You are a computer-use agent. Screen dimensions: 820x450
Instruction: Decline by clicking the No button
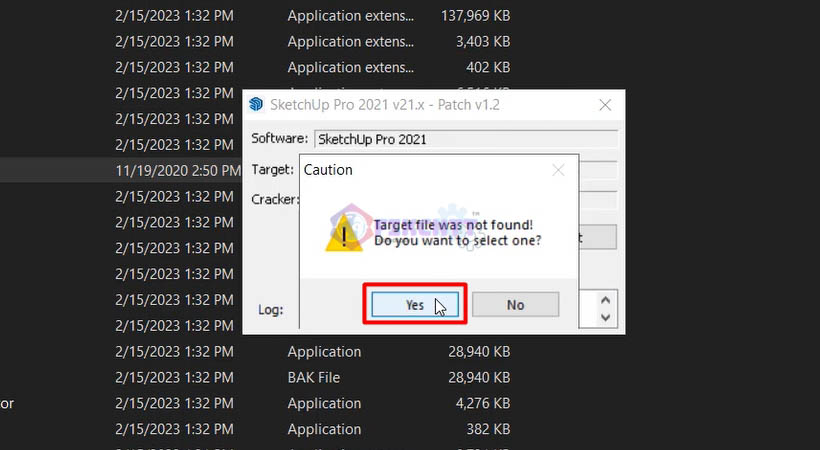click(x=515, y=305)
